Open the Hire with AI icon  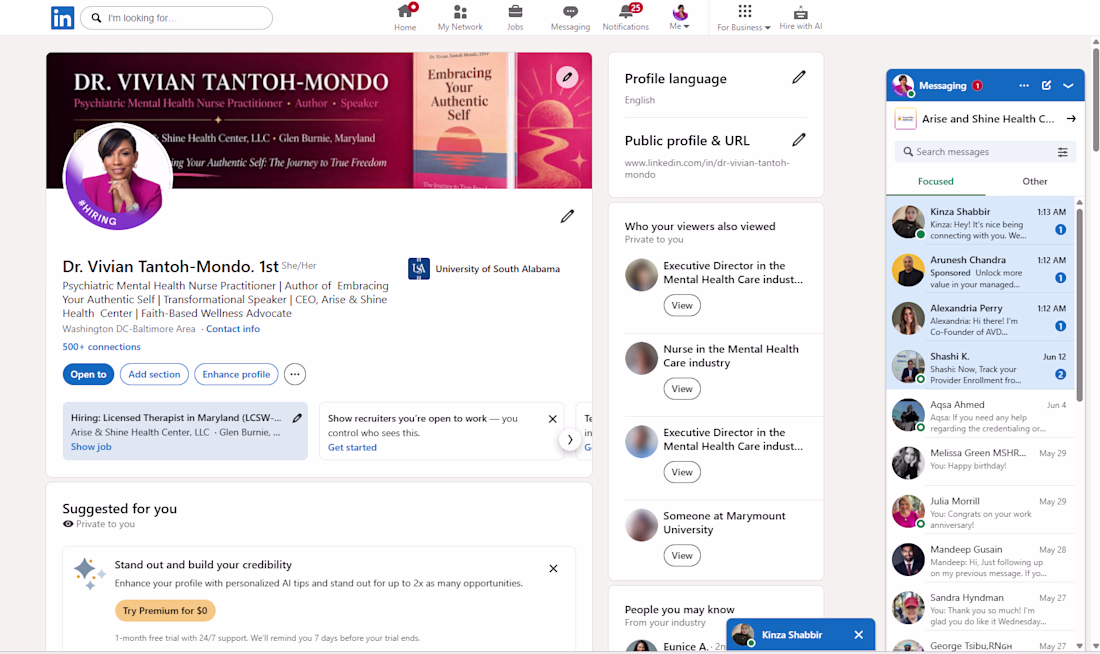[x=800, y=18]
